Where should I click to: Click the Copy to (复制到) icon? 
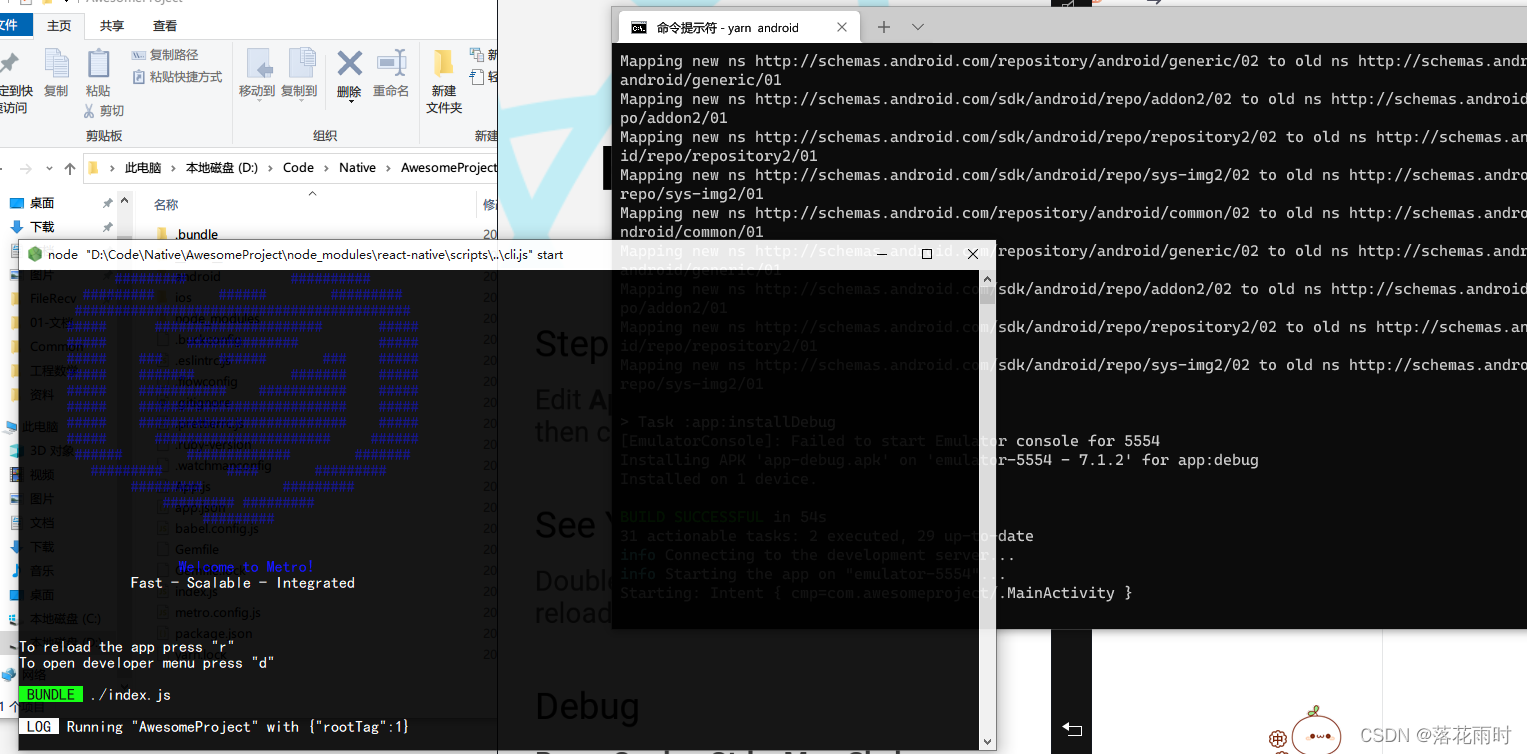pyautogui.click(x=300, y=64)
